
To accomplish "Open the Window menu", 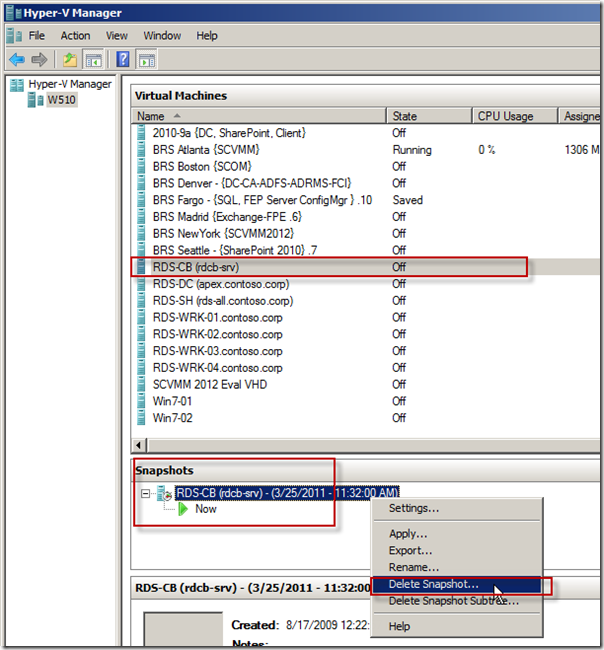I will tap(162, 36).
